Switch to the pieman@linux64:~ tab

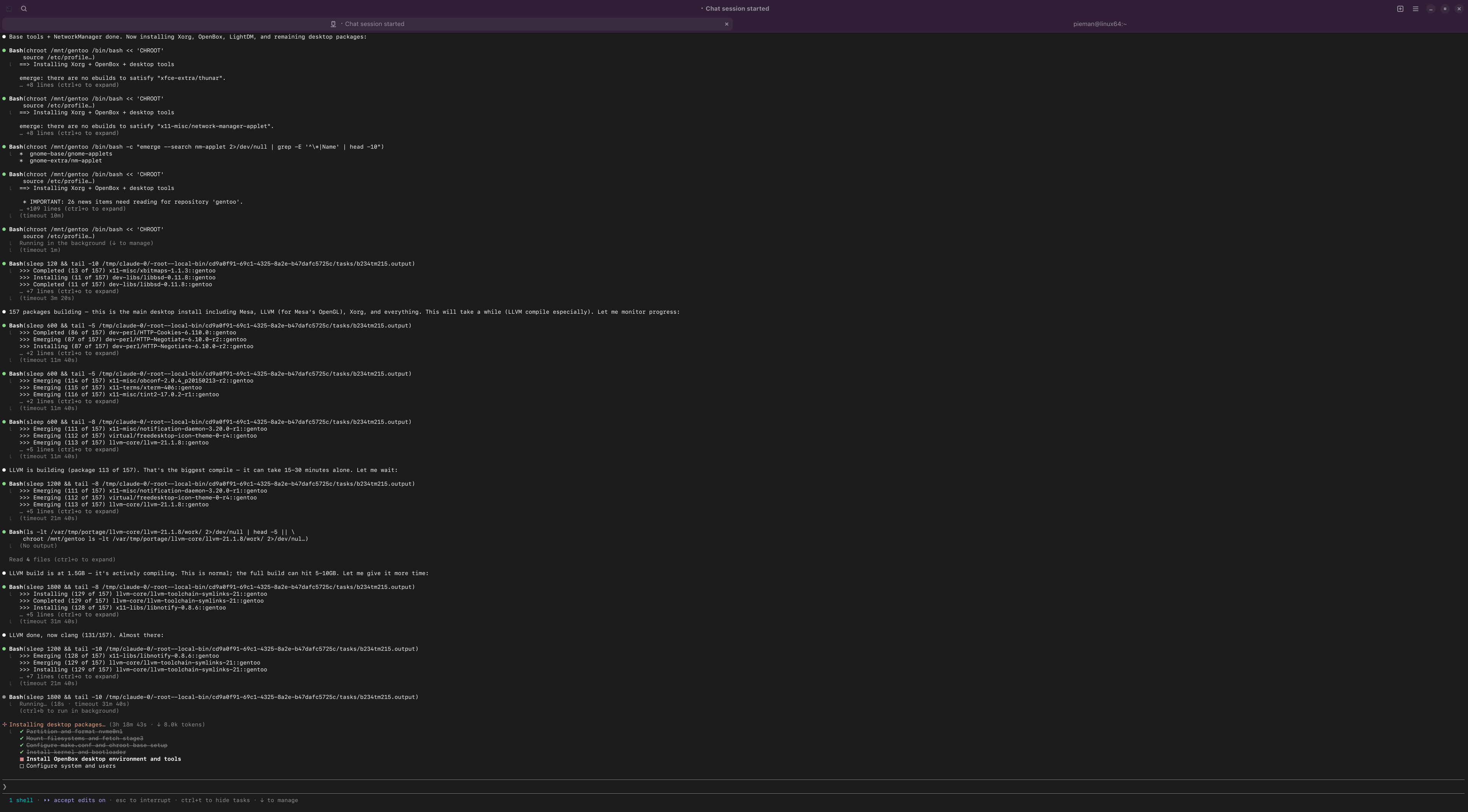coord(1099,24)
